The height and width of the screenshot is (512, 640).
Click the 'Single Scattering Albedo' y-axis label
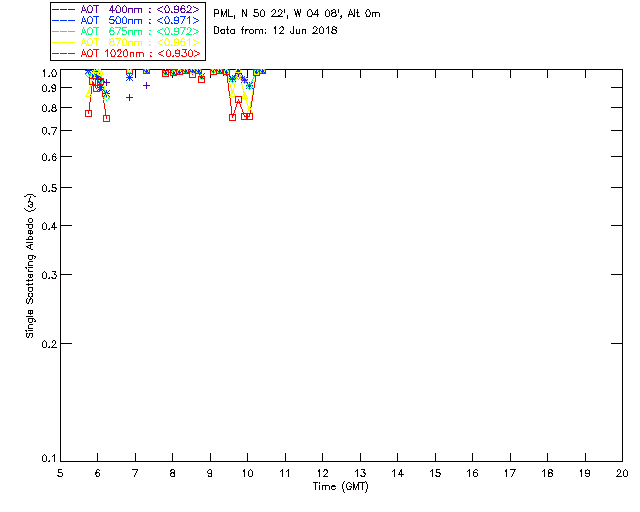coord(30,266)
